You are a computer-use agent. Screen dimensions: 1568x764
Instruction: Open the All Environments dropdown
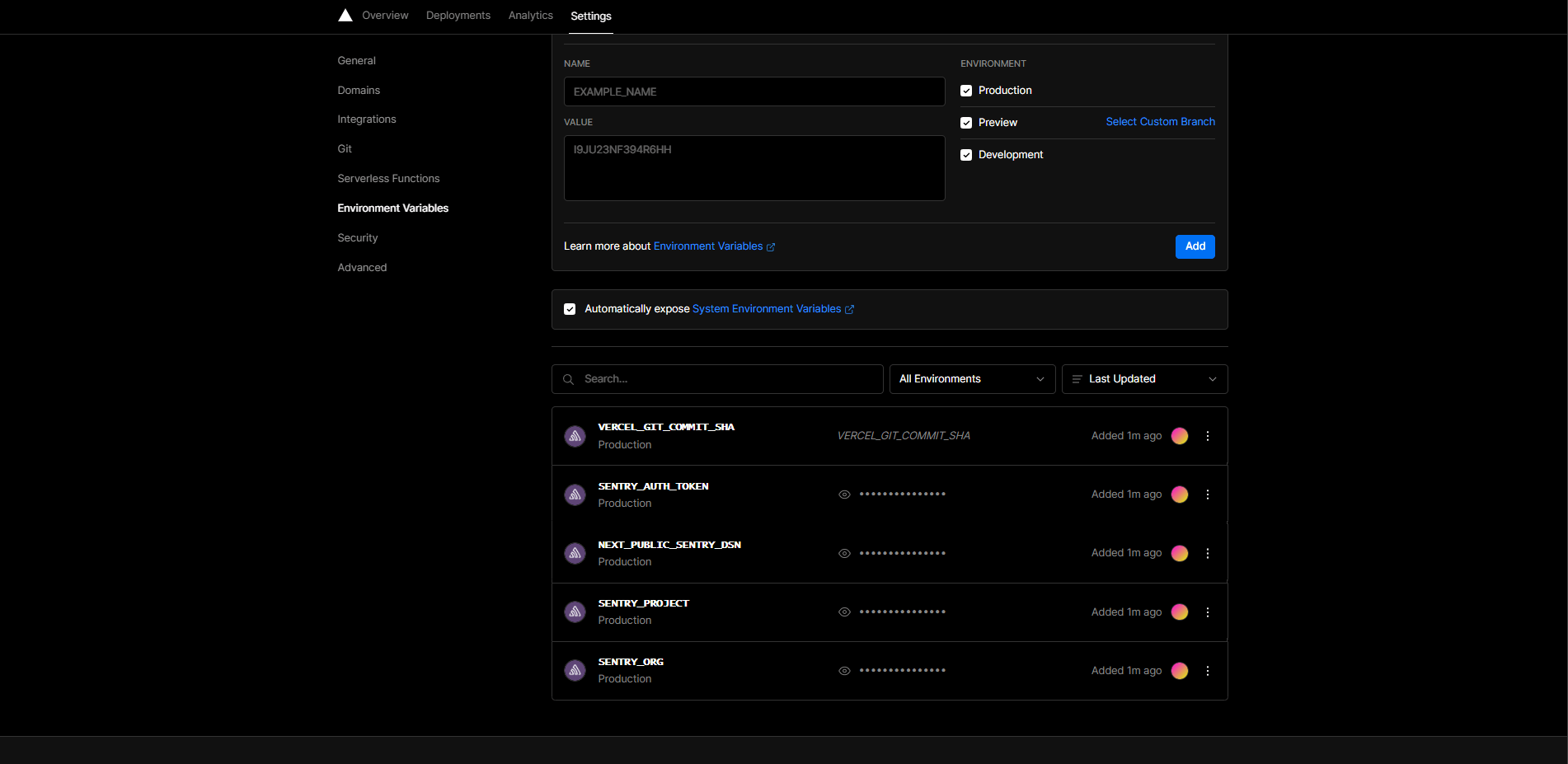(x=972, y=379)
